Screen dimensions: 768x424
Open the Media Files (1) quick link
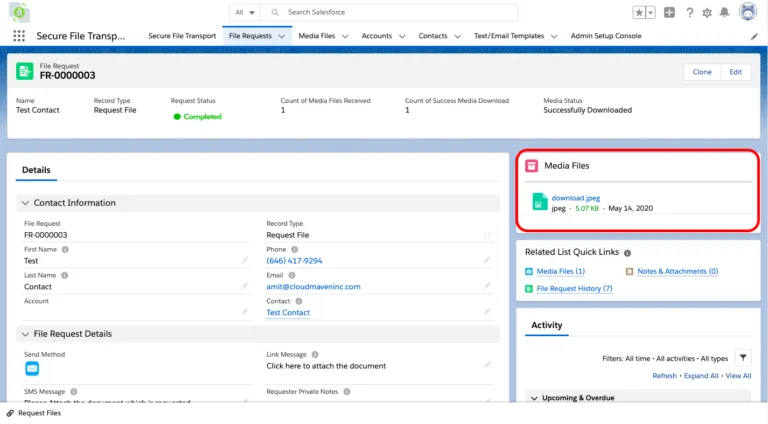560,271
